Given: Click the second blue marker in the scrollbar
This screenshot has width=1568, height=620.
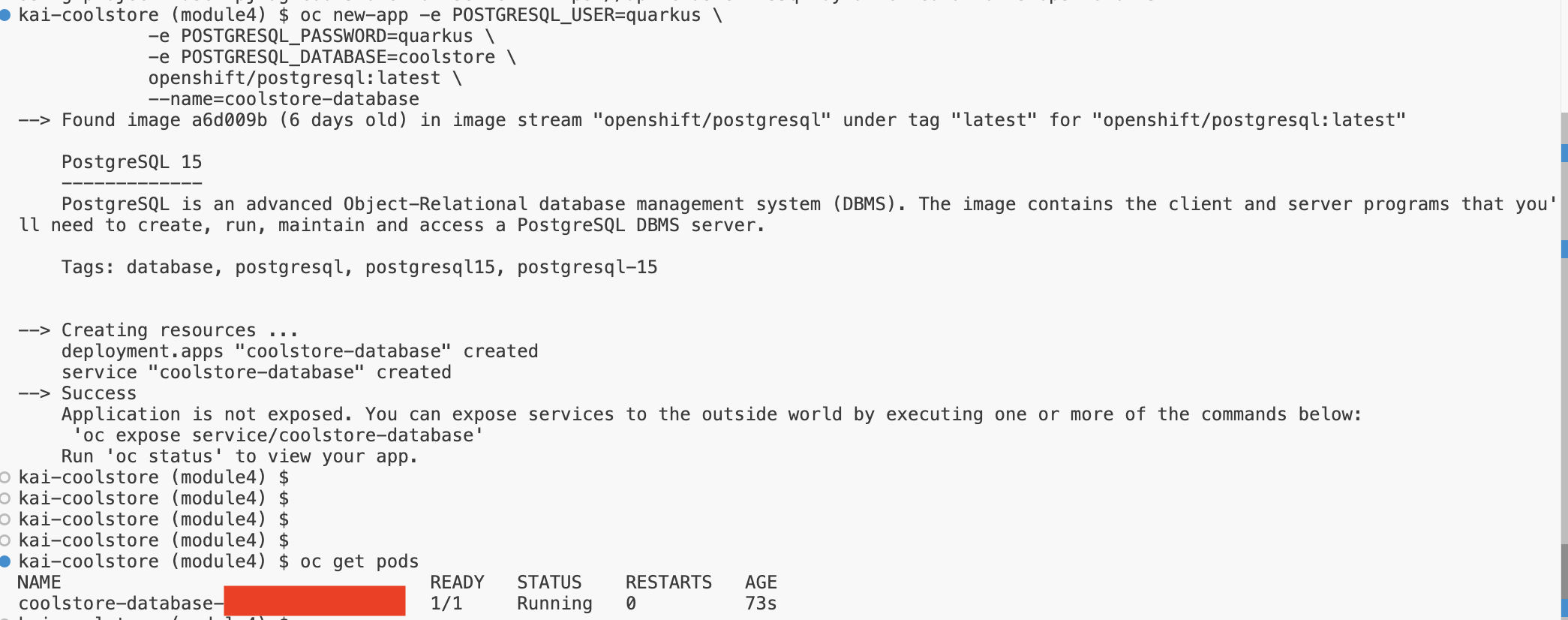Looking at the screenshot, I should (1564, 248).
